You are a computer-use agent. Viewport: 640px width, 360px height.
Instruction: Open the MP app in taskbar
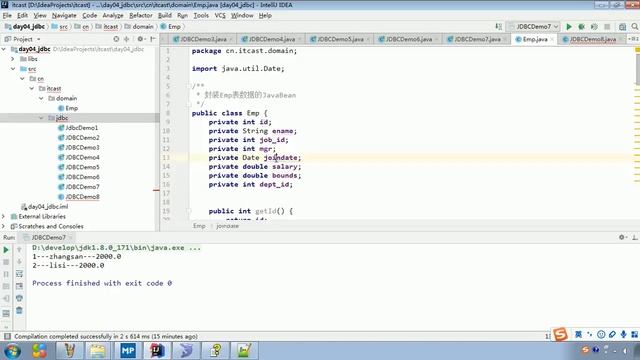click(128, 351)
